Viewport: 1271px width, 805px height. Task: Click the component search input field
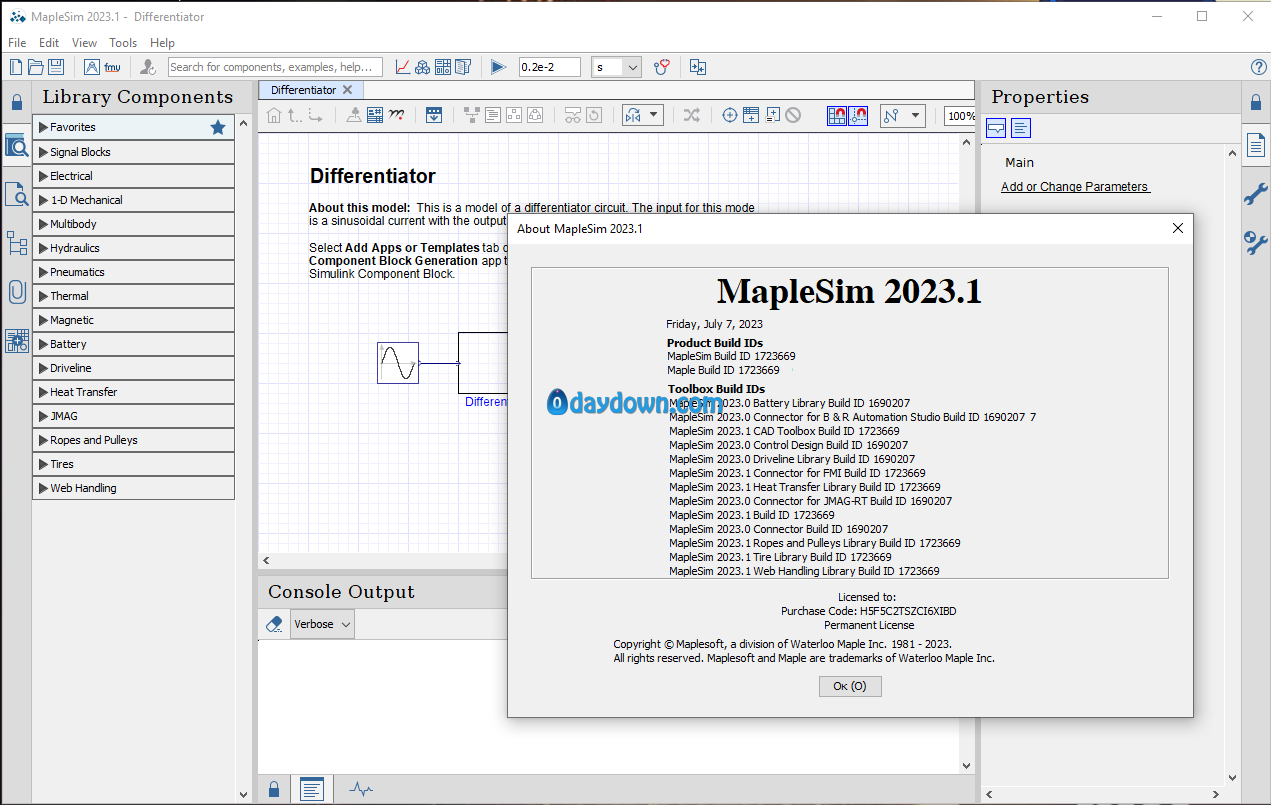coord(275,67)
